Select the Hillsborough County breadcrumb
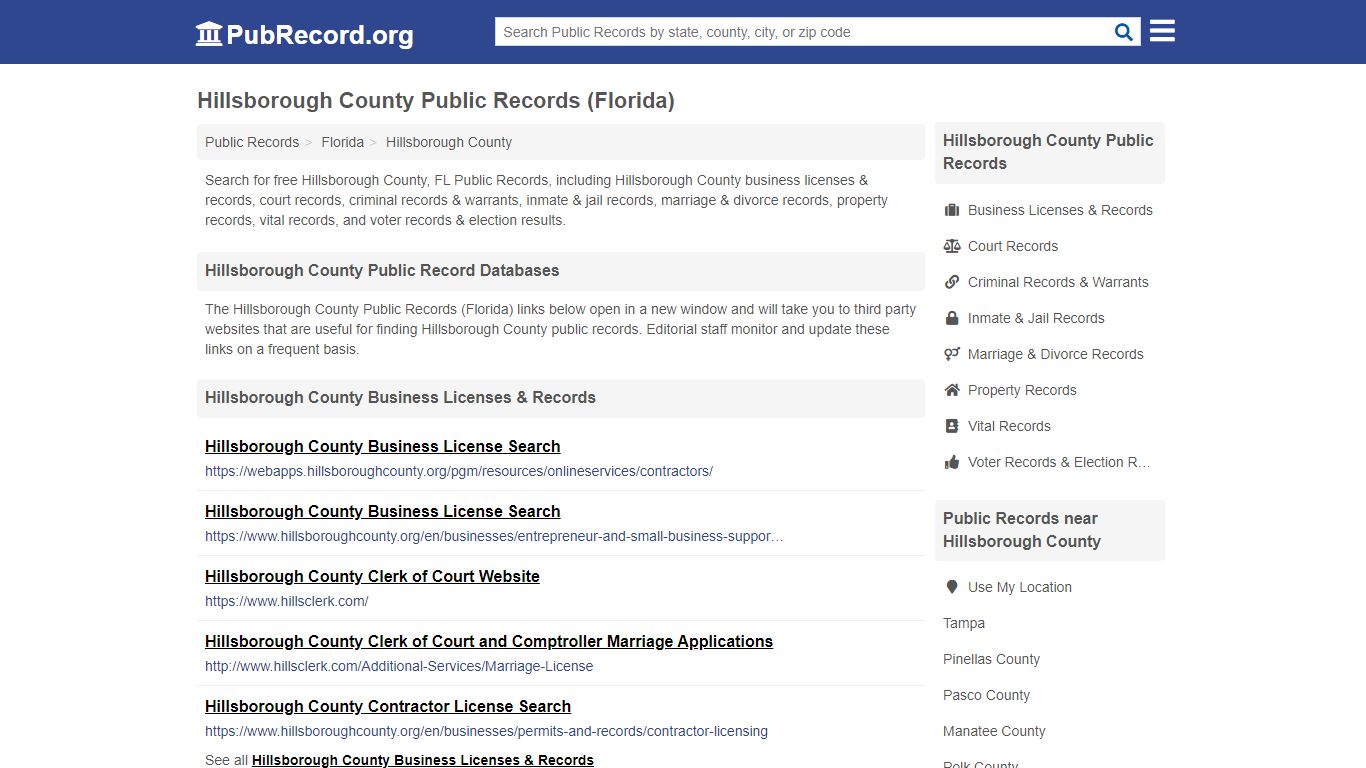 pos(449,142)
